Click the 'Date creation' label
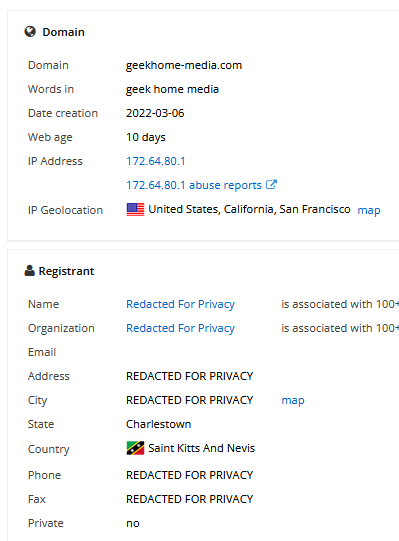Image resolution: width=399 pixels, height=541 pixels. (x=63, y=113)
